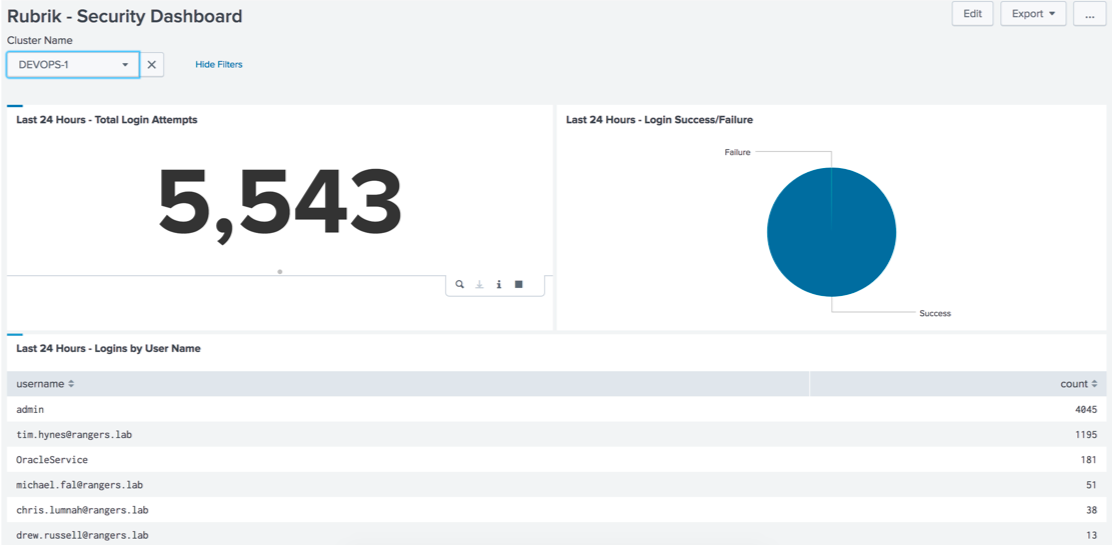Click the count value 4045
This screenshot has height=545, width=1112.
pyautogui.click(x=1086, y=409)
